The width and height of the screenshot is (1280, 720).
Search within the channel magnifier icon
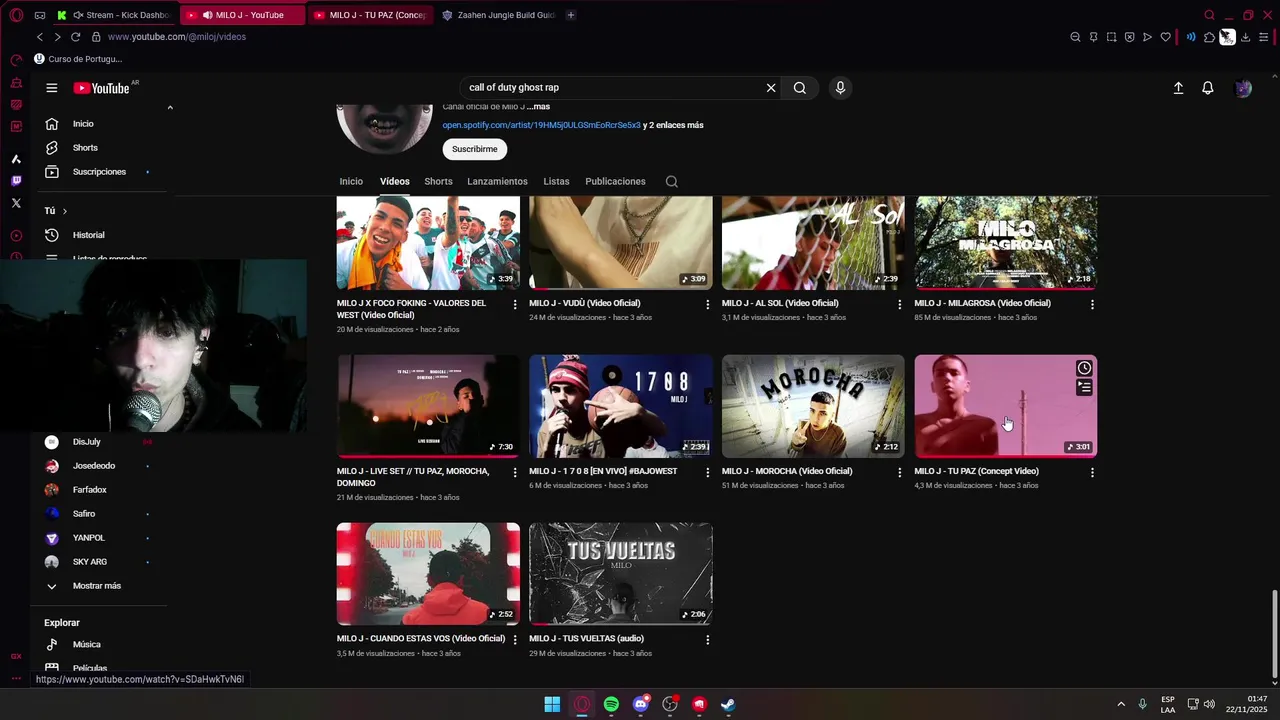click(x=672, y=182)
